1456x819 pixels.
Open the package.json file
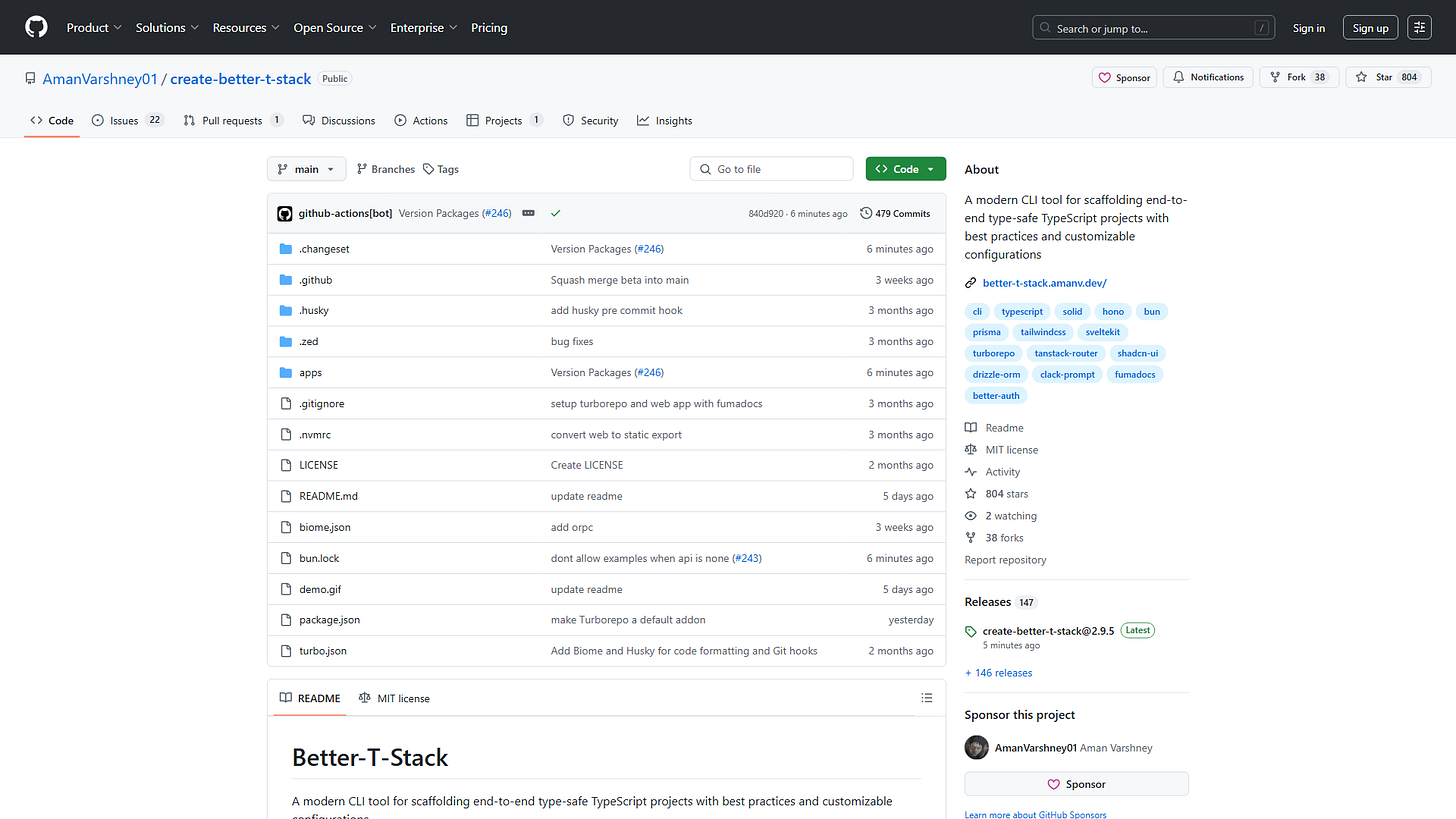pos(329,620)
